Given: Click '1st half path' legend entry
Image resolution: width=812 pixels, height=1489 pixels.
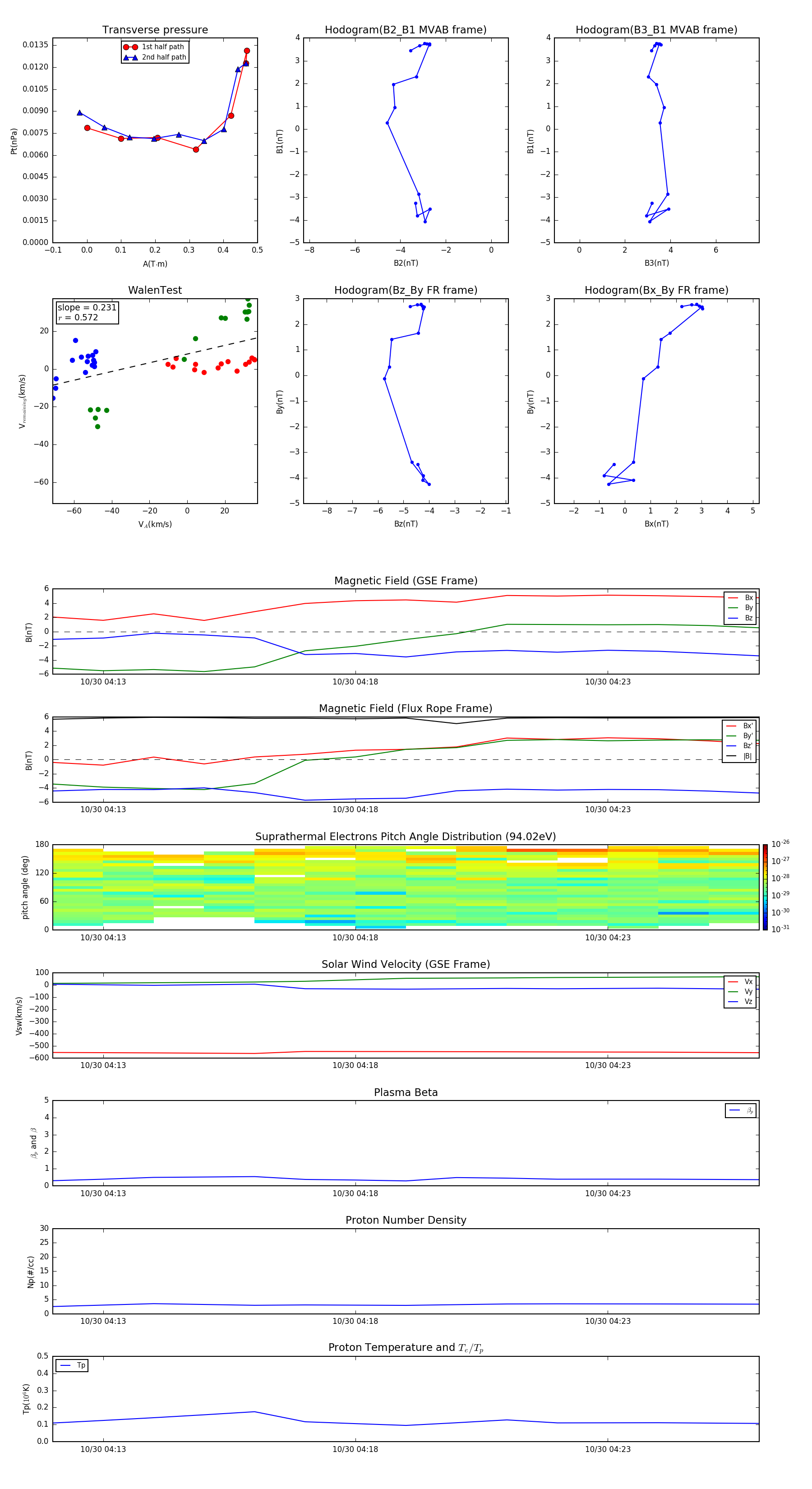Looking at the screenshot, I should [154, 47].
